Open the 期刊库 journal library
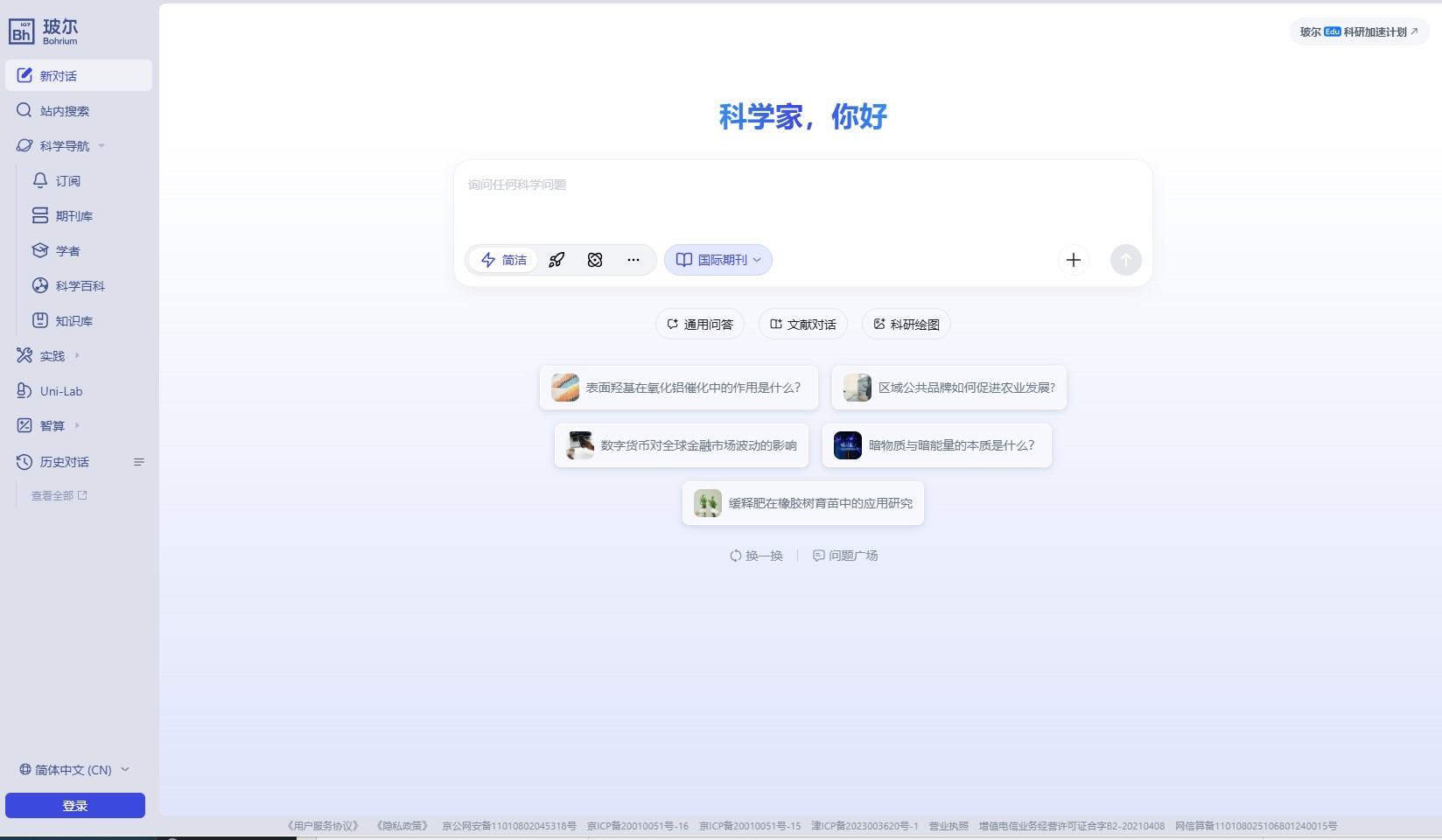Screen dimensions: 1442x840 point(74,216)
